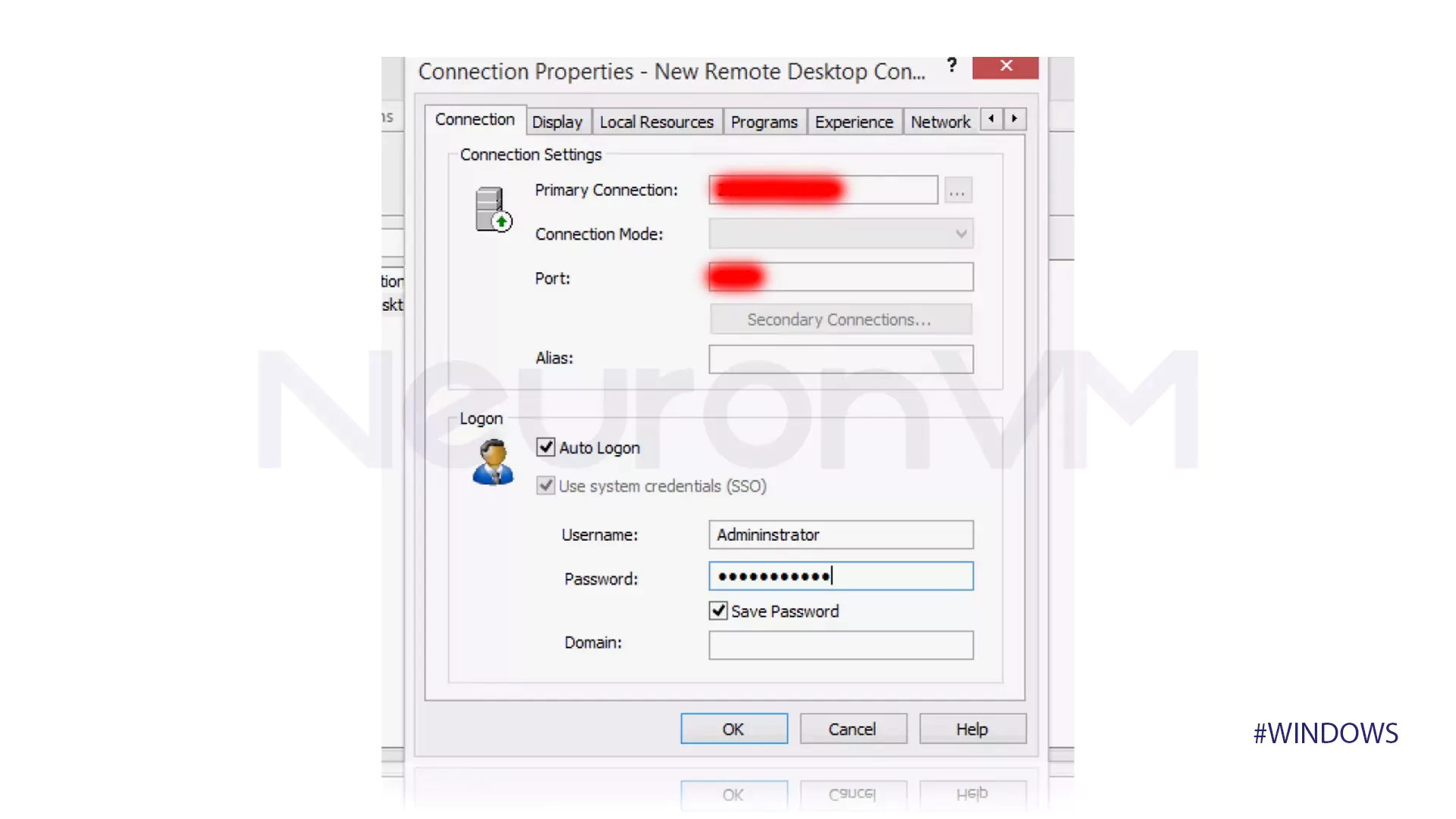Click the close window X icon

pos(1006,67)
